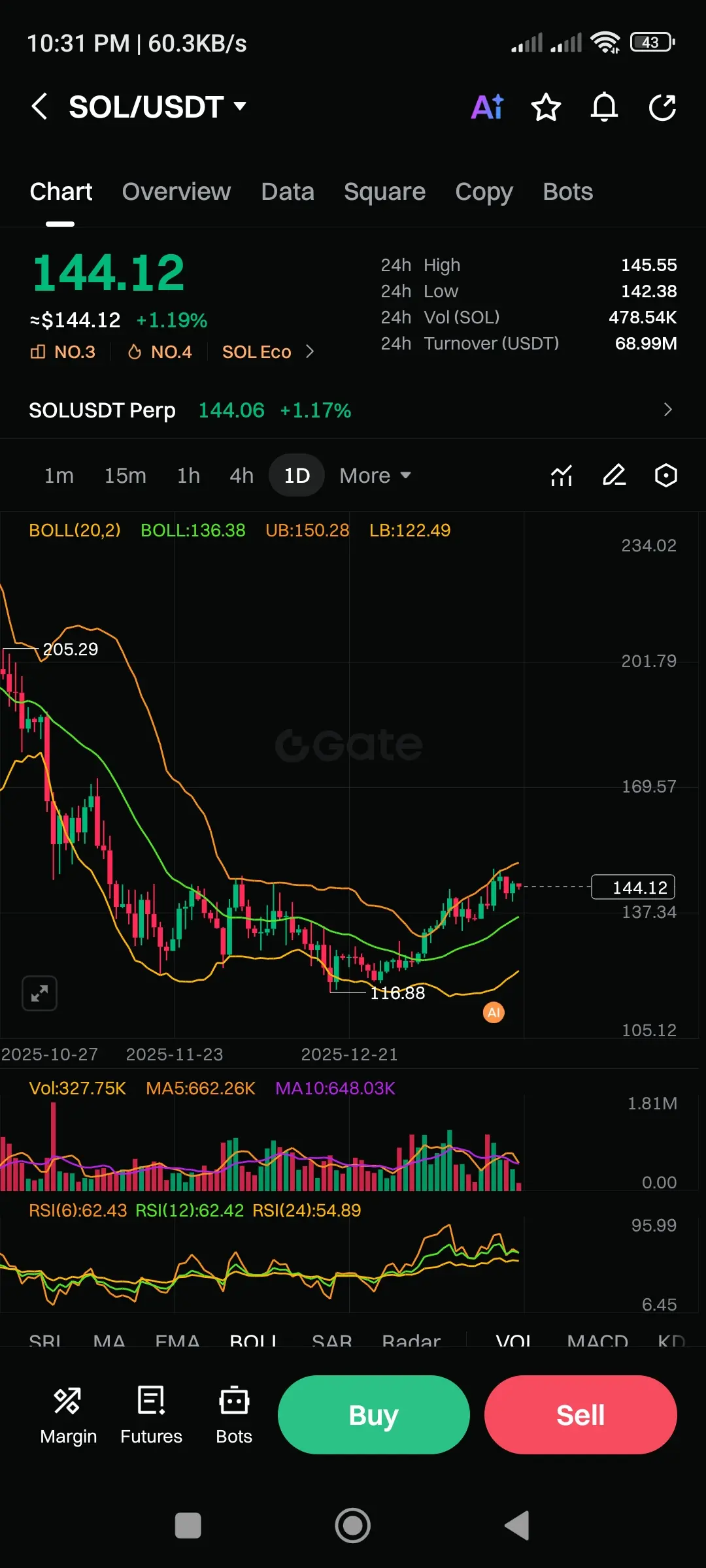The height and width of the screenshot is (1568, 706).
Task: Tap the MA5:662.26K label
Action: pyautogui.click(x=201, y=1088)
